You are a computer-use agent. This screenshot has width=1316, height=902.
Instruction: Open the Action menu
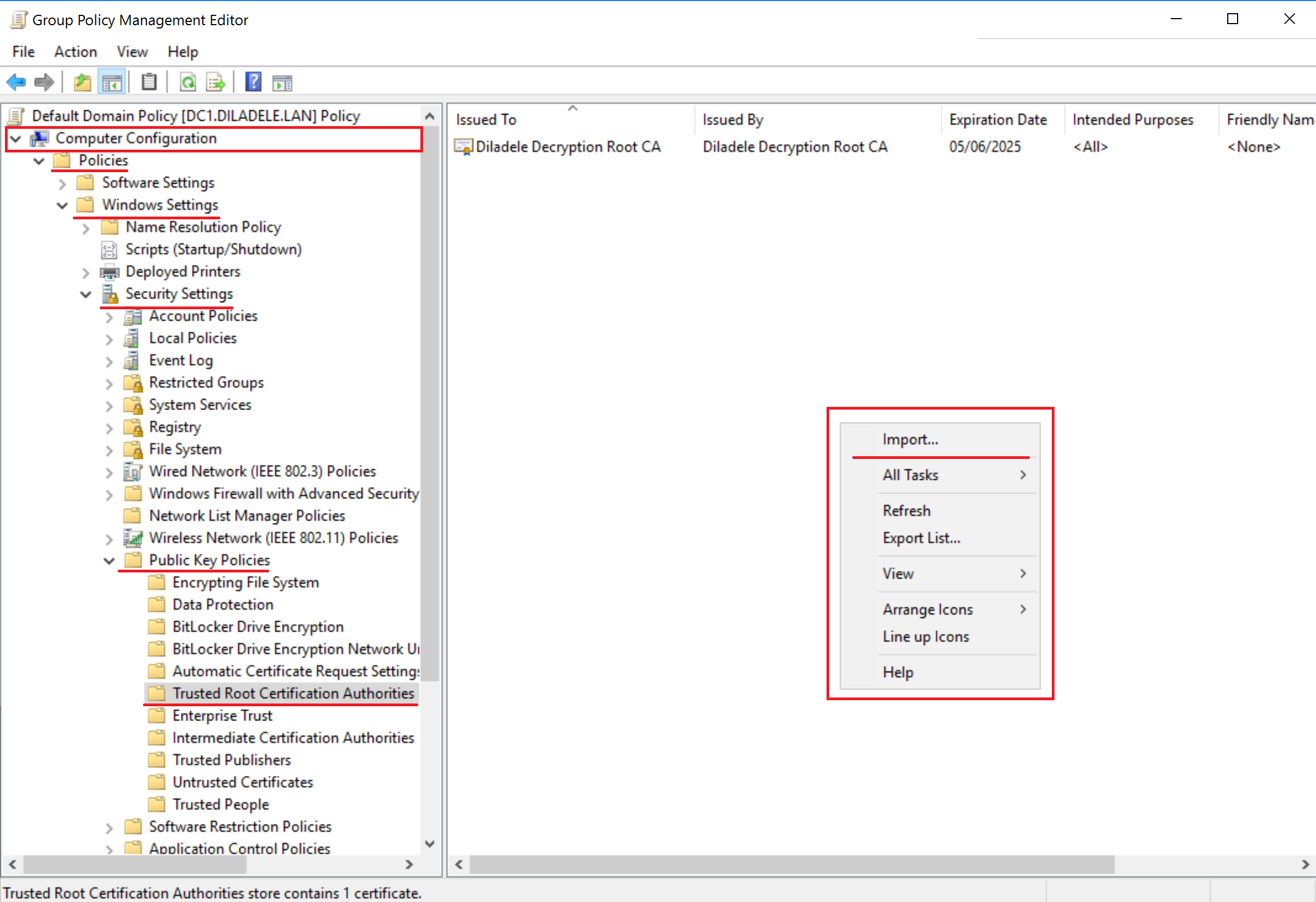75,52
